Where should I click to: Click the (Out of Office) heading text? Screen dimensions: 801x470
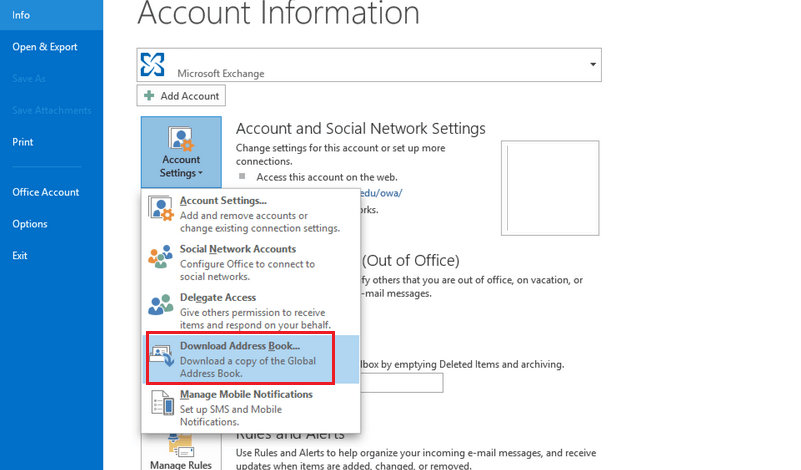pyautogui.click(x=411, y=261)
